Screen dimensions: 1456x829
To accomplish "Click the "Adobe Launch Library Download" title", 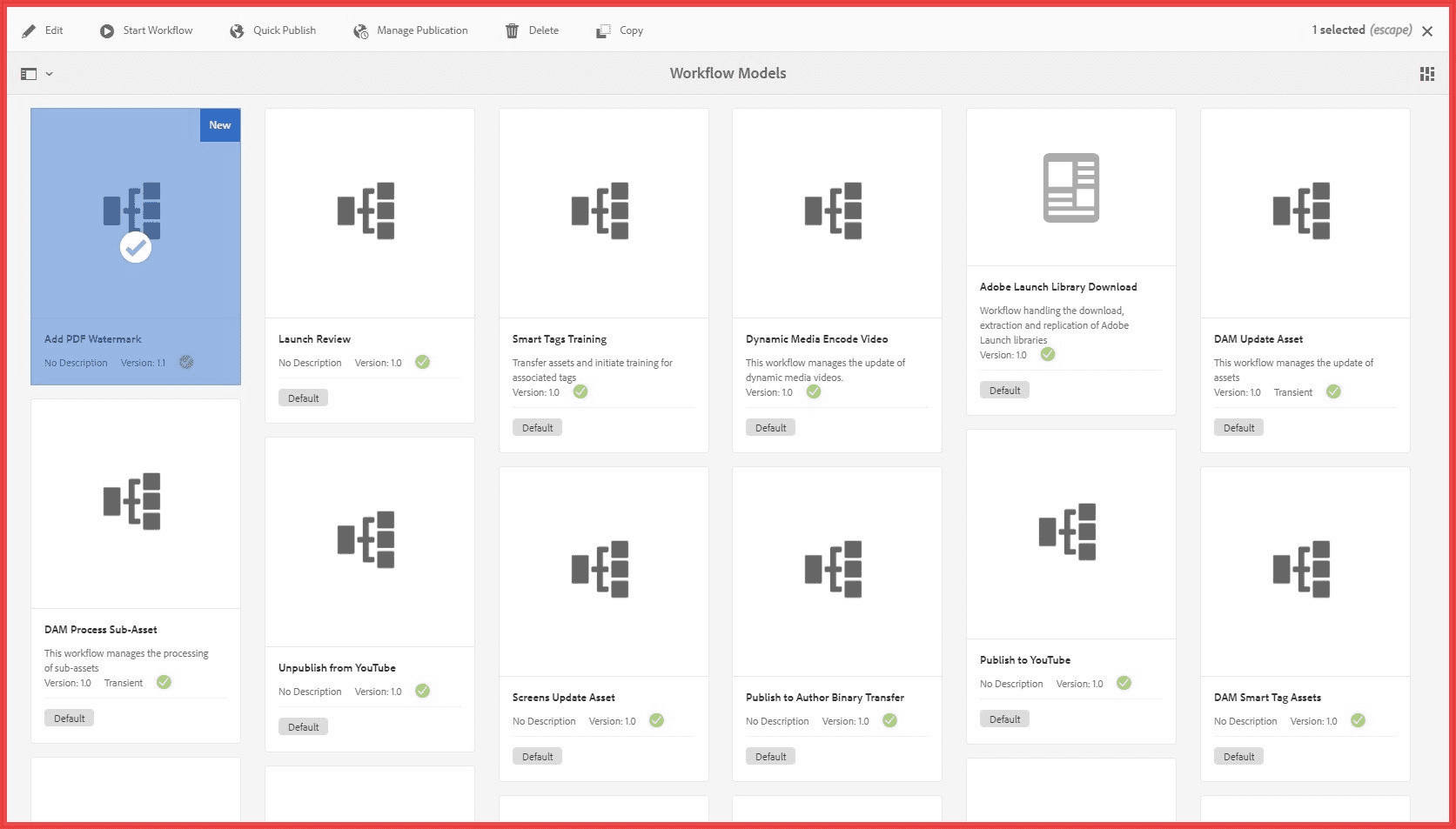I will (x=1058, y=287).
